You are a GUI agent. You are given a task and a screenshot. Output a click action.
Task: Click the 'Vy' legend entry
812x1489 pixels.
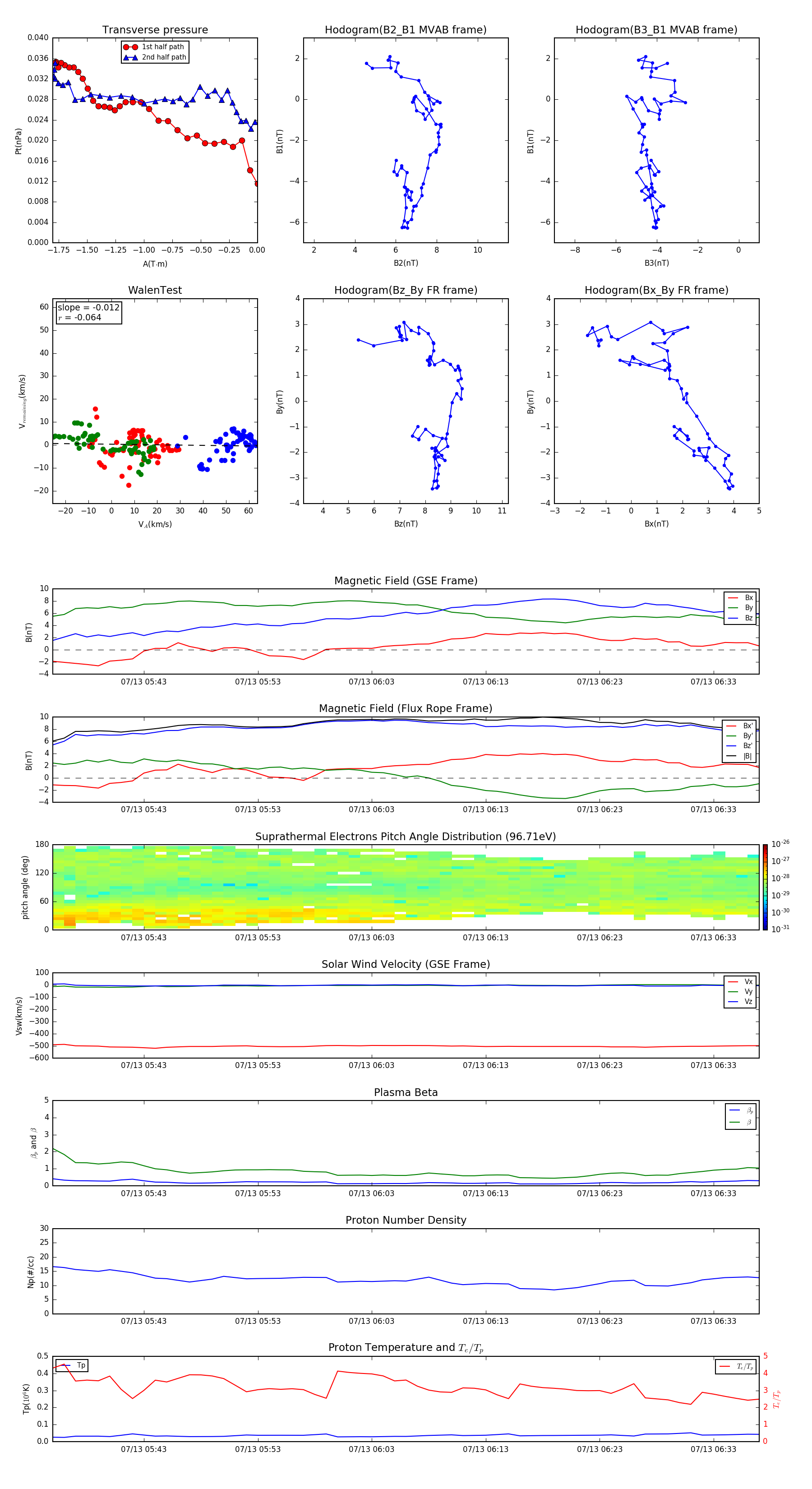[740, 991]
